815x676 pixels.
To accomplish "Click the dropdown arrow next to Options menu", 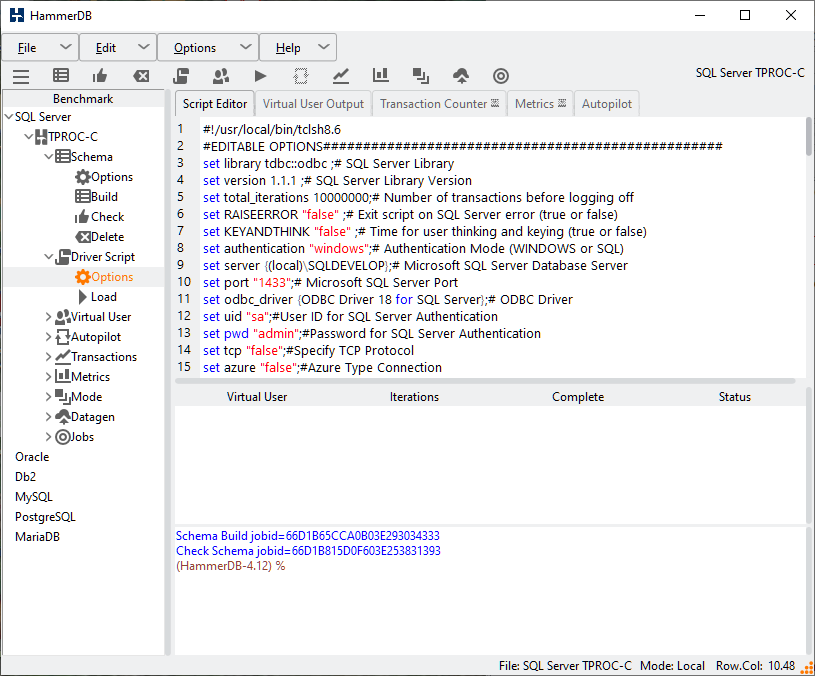I will click(245, 47).
